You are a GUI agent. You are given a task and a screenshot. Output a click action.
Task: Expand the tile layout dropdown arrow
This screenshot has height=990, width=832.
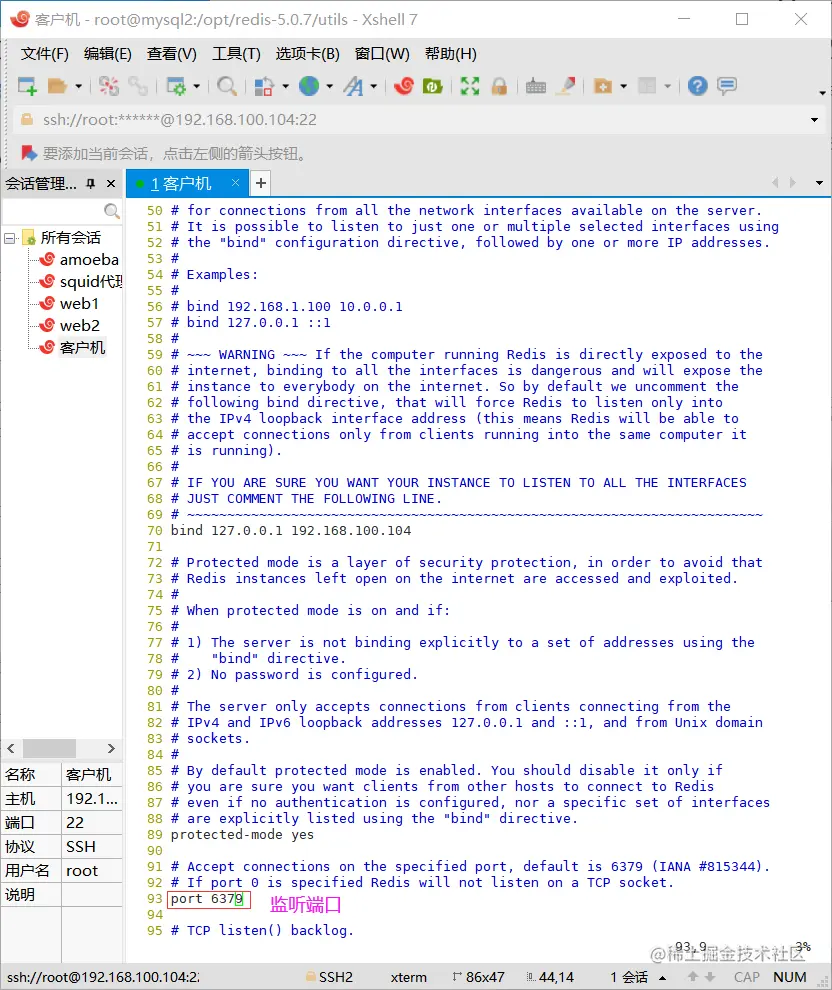click(x=667, y=86)
